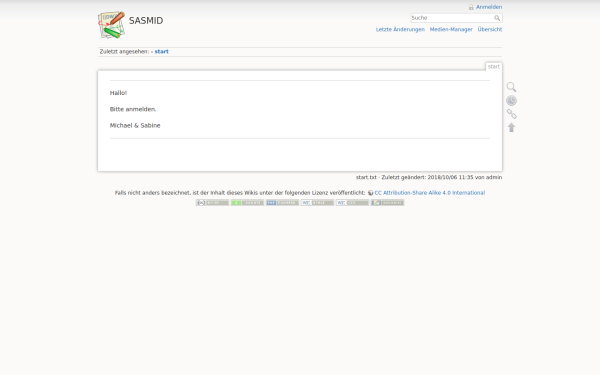Click the CC BY-SA license badge
This screenshot has width=600, height=375.
212,203
